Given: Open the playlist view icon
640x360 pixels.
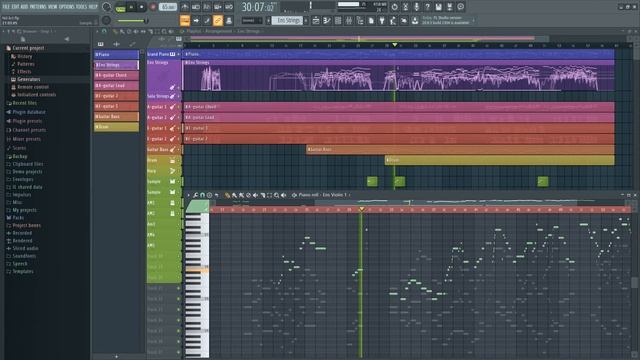Looking at the screenshot, I should [x=316, y=20].
